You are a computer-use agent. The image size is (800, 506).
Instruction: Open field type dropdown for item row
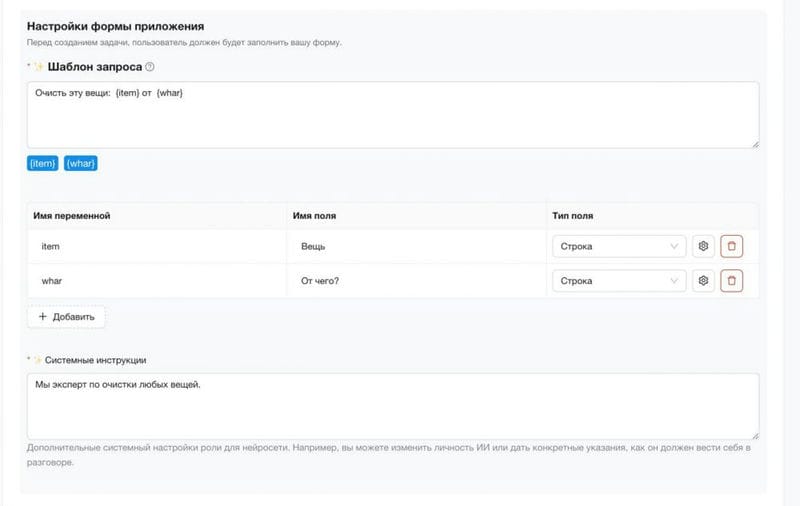(619, 246)
